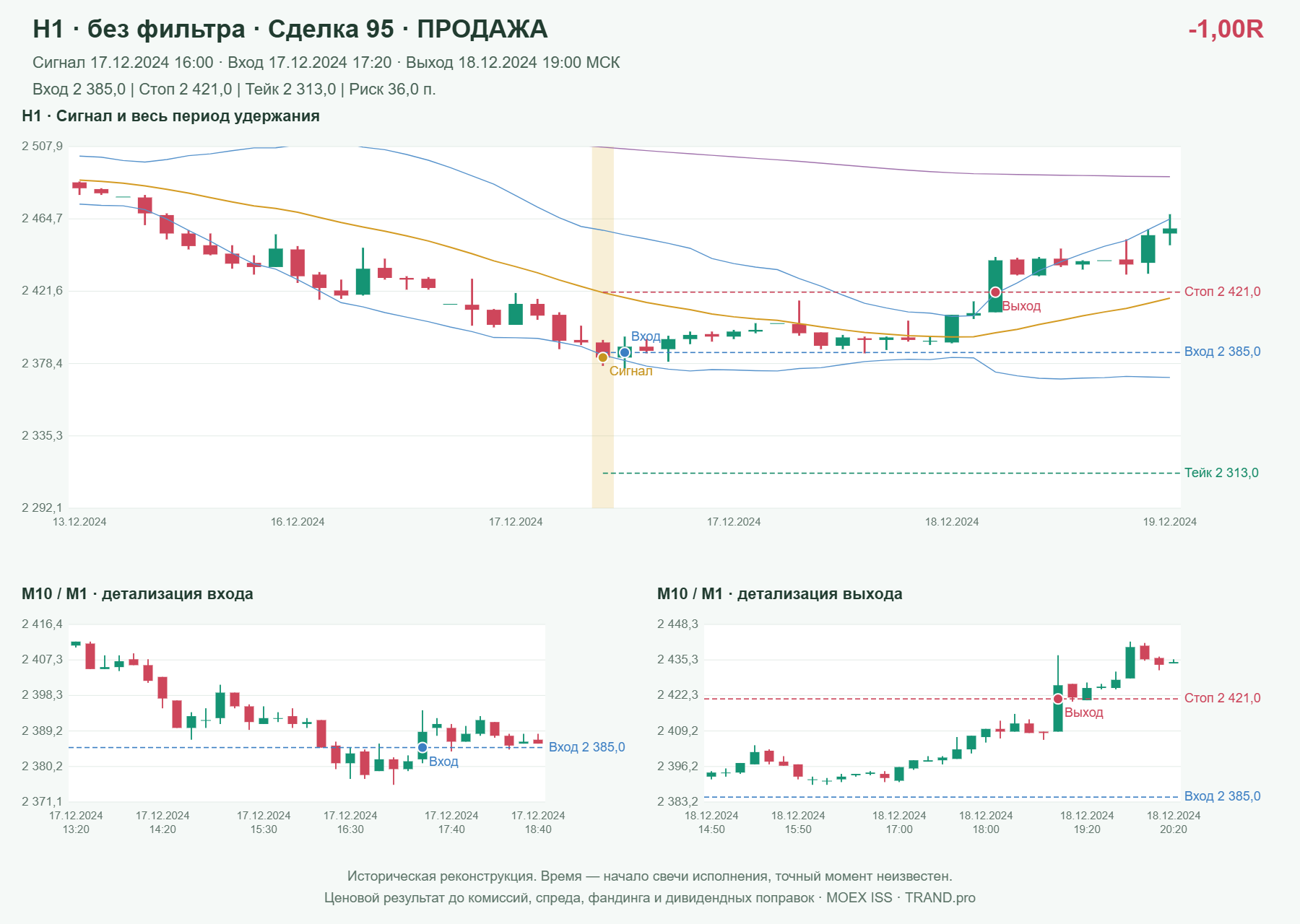
Task: Click the "Стоп 2 421,0" label on the H1 chart
Action: pyautogui.click(x=1223, y=292)
